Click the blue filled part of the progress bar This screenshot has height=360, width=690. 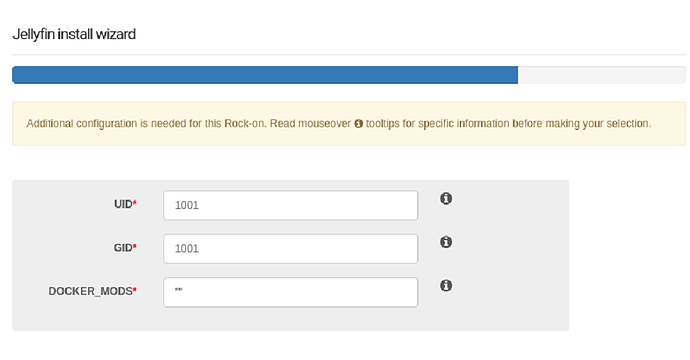click(x=265, y=75)
